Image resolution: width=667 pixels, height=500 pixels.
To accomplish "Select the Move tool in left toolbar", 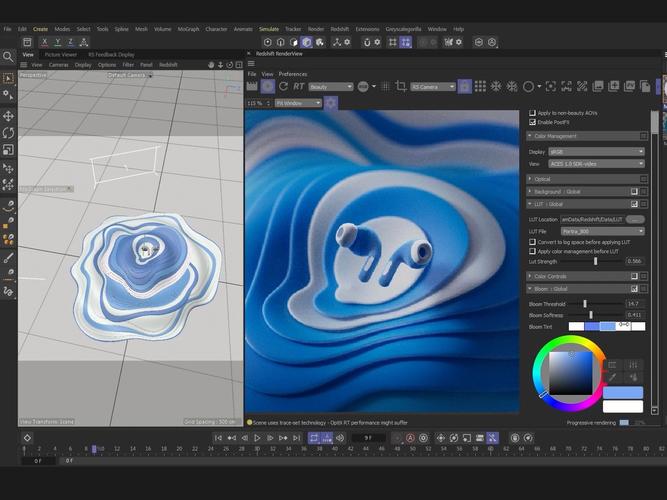I will click(x=8, y=116).
